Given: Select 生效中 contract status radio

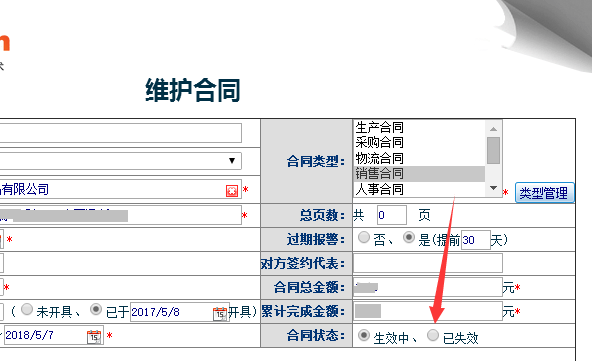Looking at the screenshot, I should click(x=364, y=335).
